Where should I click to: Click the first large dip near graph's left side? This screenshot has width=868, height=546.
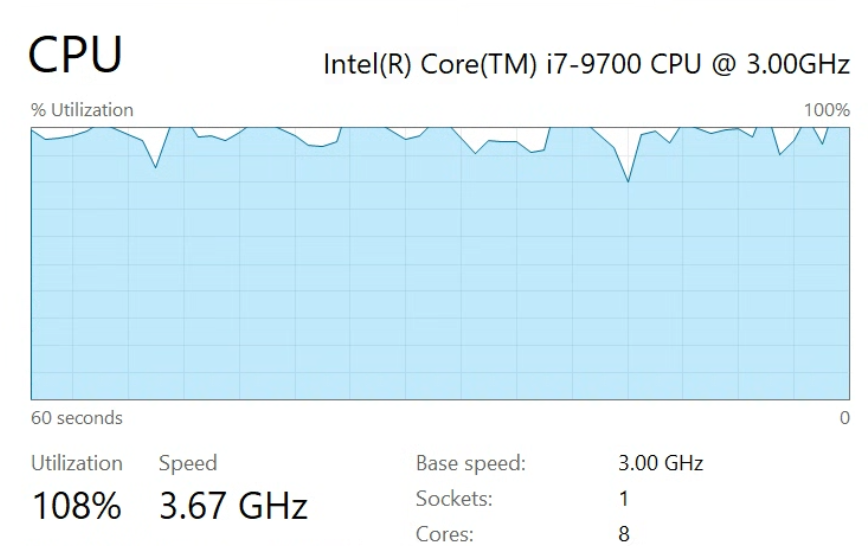tap(156, 166)
